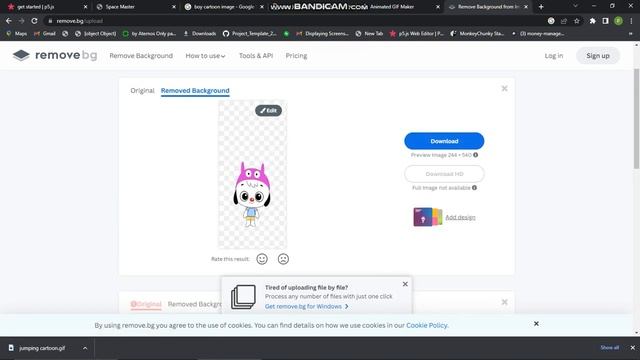Click the Add design link

[460, 217]
